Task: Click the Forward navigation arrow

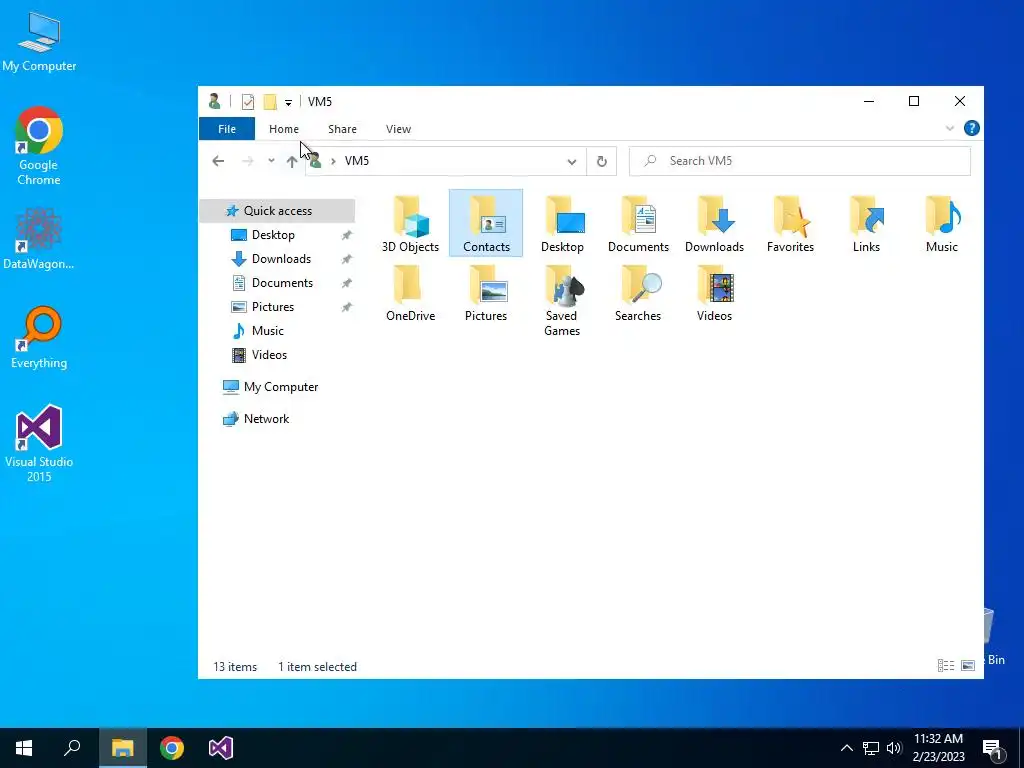Action: click(248, 161)
